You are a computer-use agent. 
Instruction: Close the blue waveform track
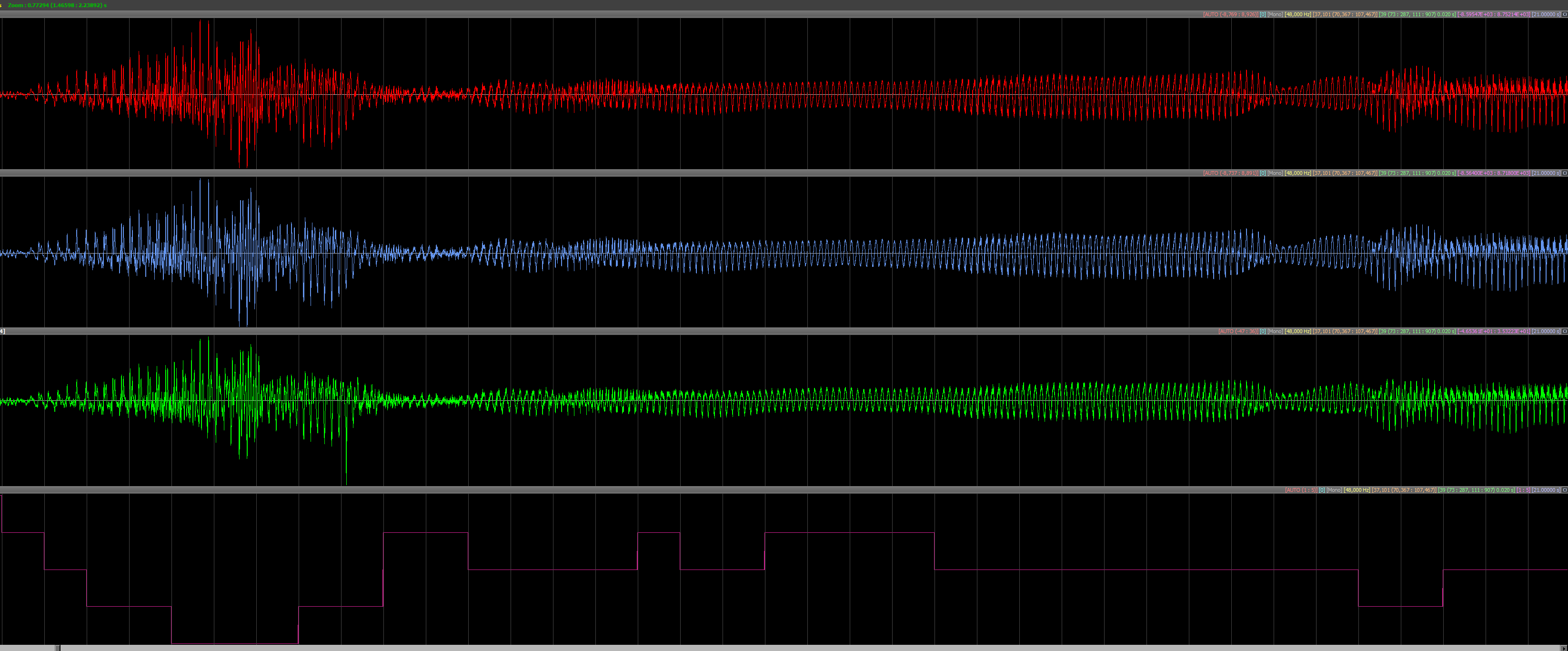1564,173
